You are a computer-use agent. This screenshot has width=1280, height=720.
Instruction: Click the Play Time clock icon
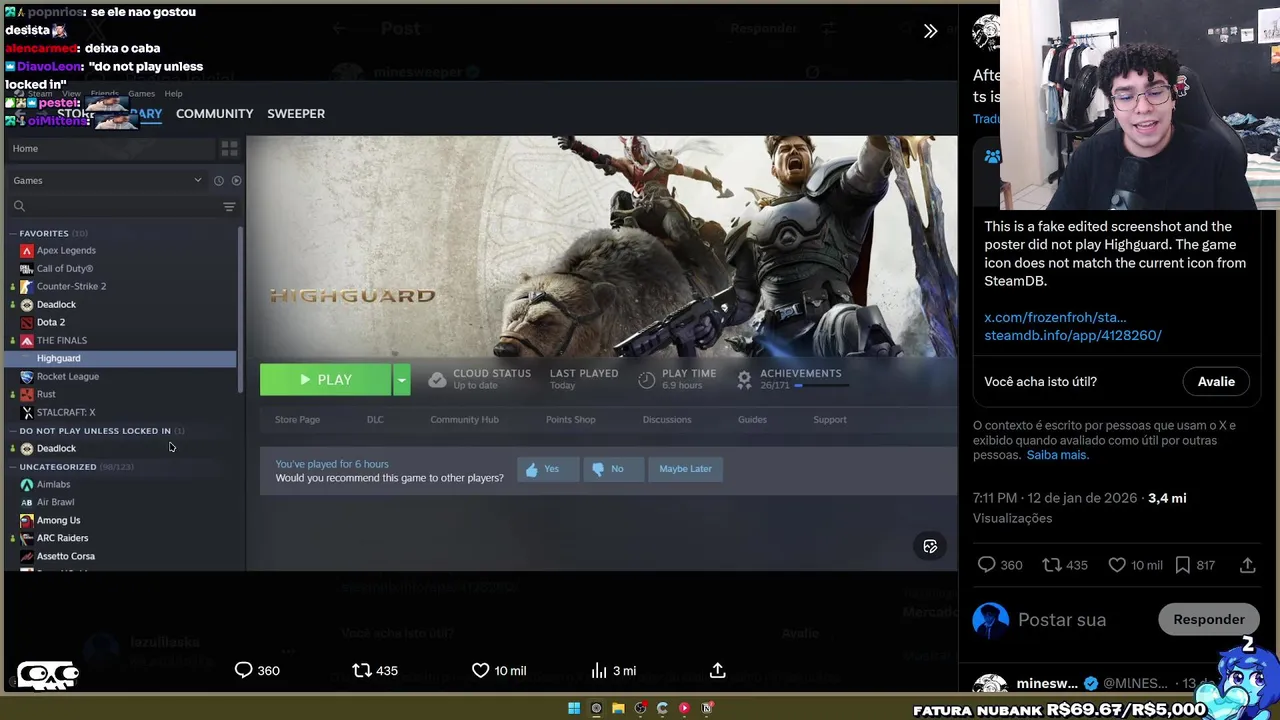tap(646, 380)
